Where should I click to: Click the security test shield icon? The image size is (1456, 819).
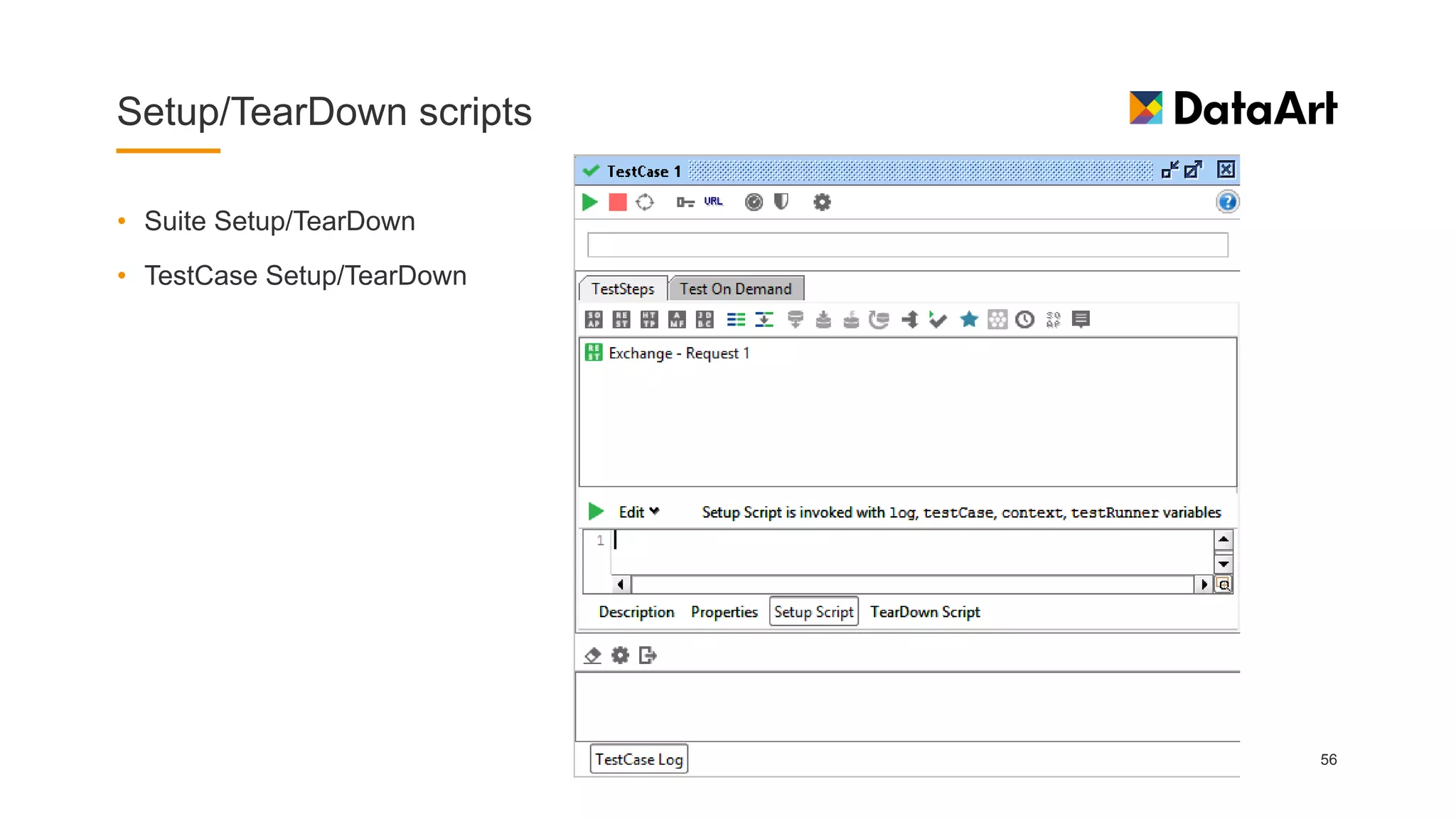[x=781, y=202]
